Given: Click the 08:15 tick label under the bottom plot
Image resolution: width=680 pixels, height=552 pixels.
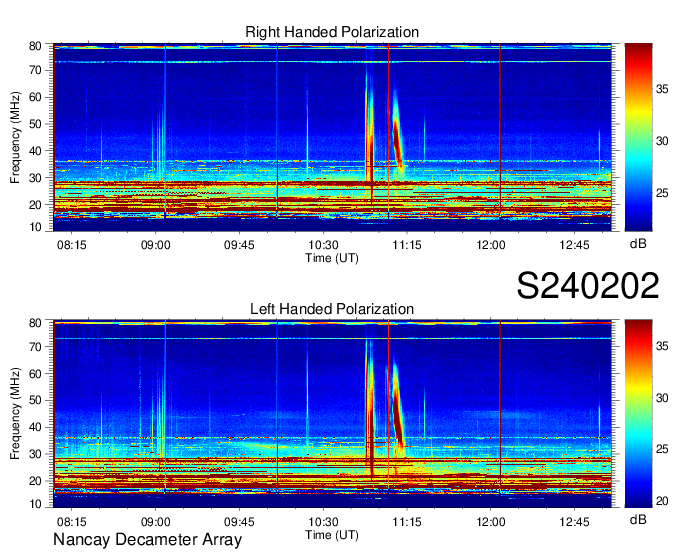Looking at the screenshot, I should tap(72, 522).
